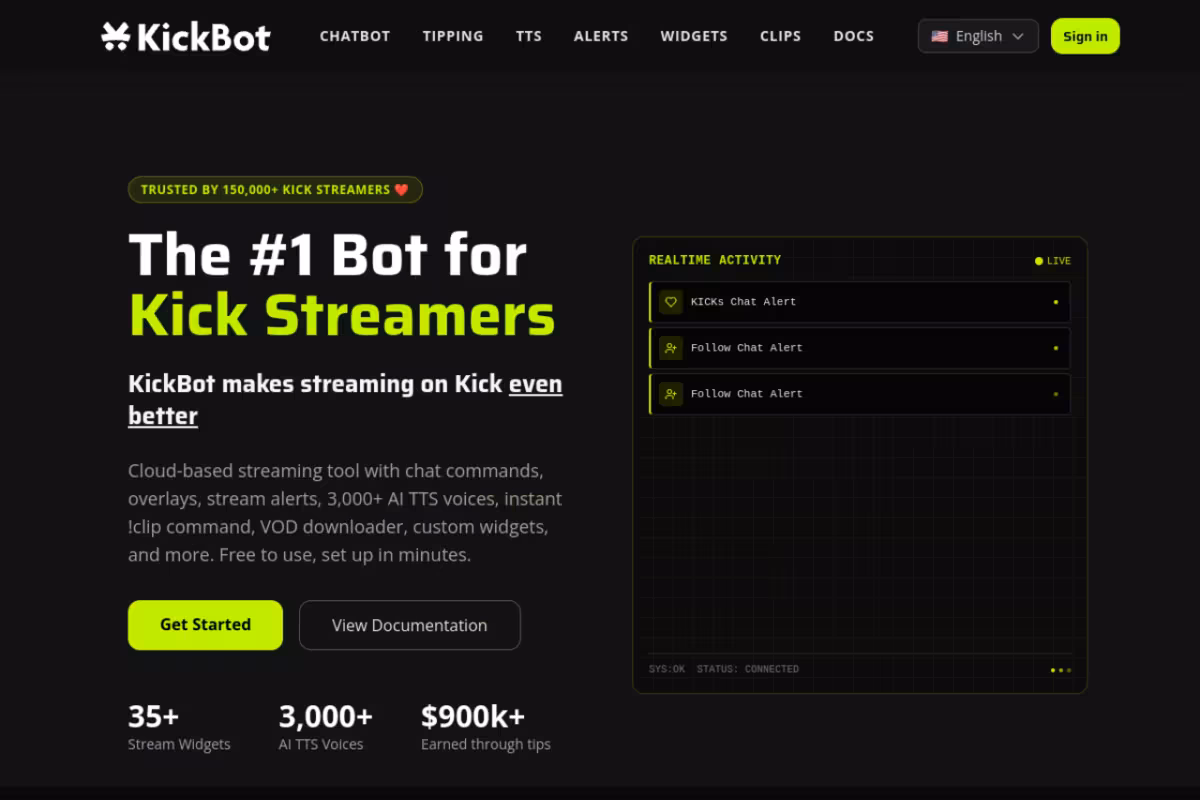The height and width of the screenshot is (800, 1200).
Task: Click the trusted by 150,000+ Kick streamers badge
Action: [x=275, y=190]
